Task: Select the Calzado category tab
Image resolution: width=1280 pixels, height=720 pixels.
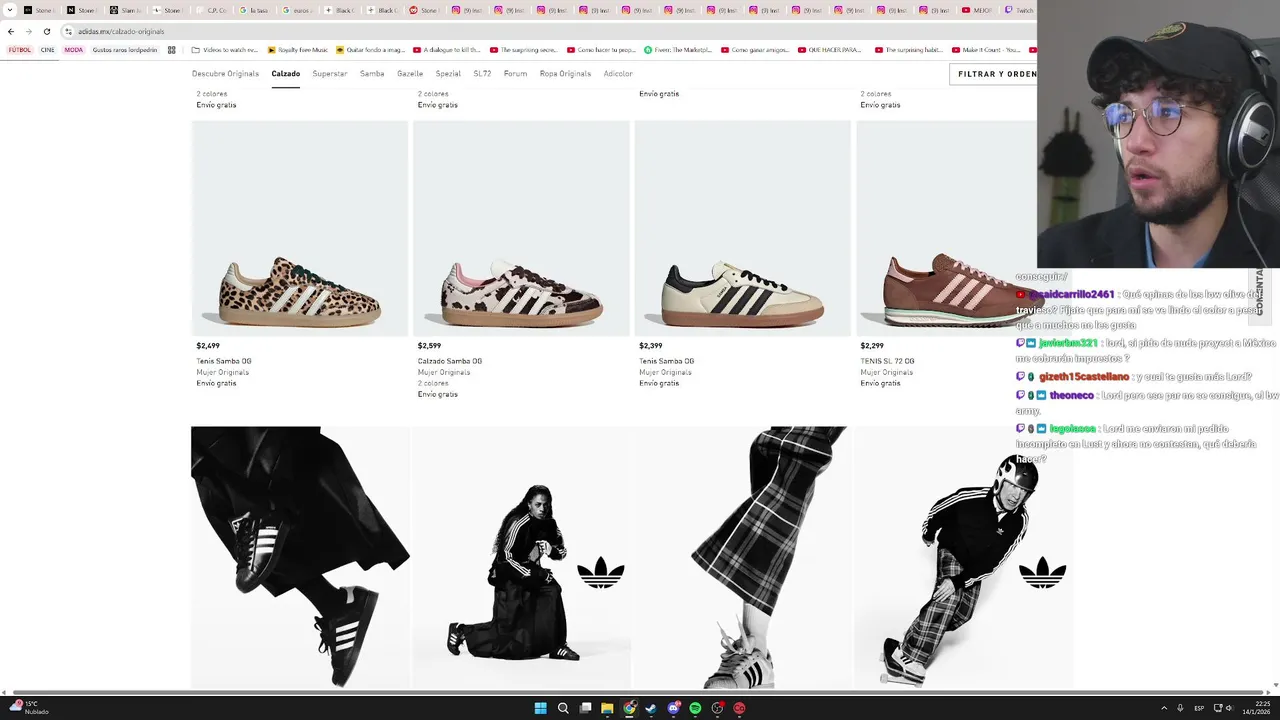Action: click(x=286, y=74)
